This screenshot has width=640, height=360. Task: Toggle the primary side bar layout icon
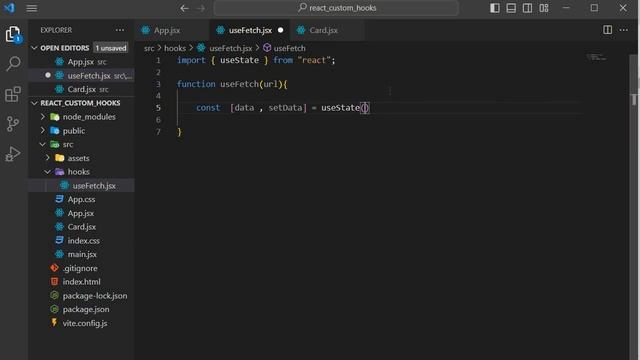pos(495,8)
